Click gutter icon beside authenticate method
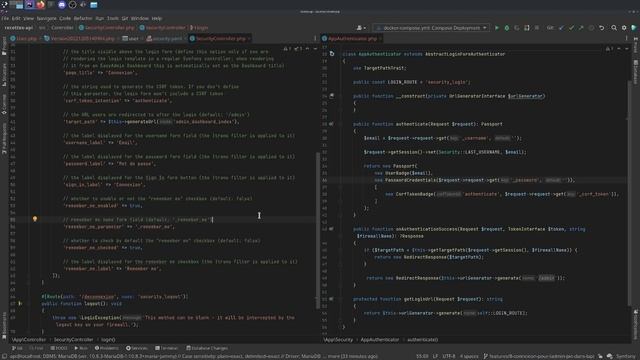 331,124
